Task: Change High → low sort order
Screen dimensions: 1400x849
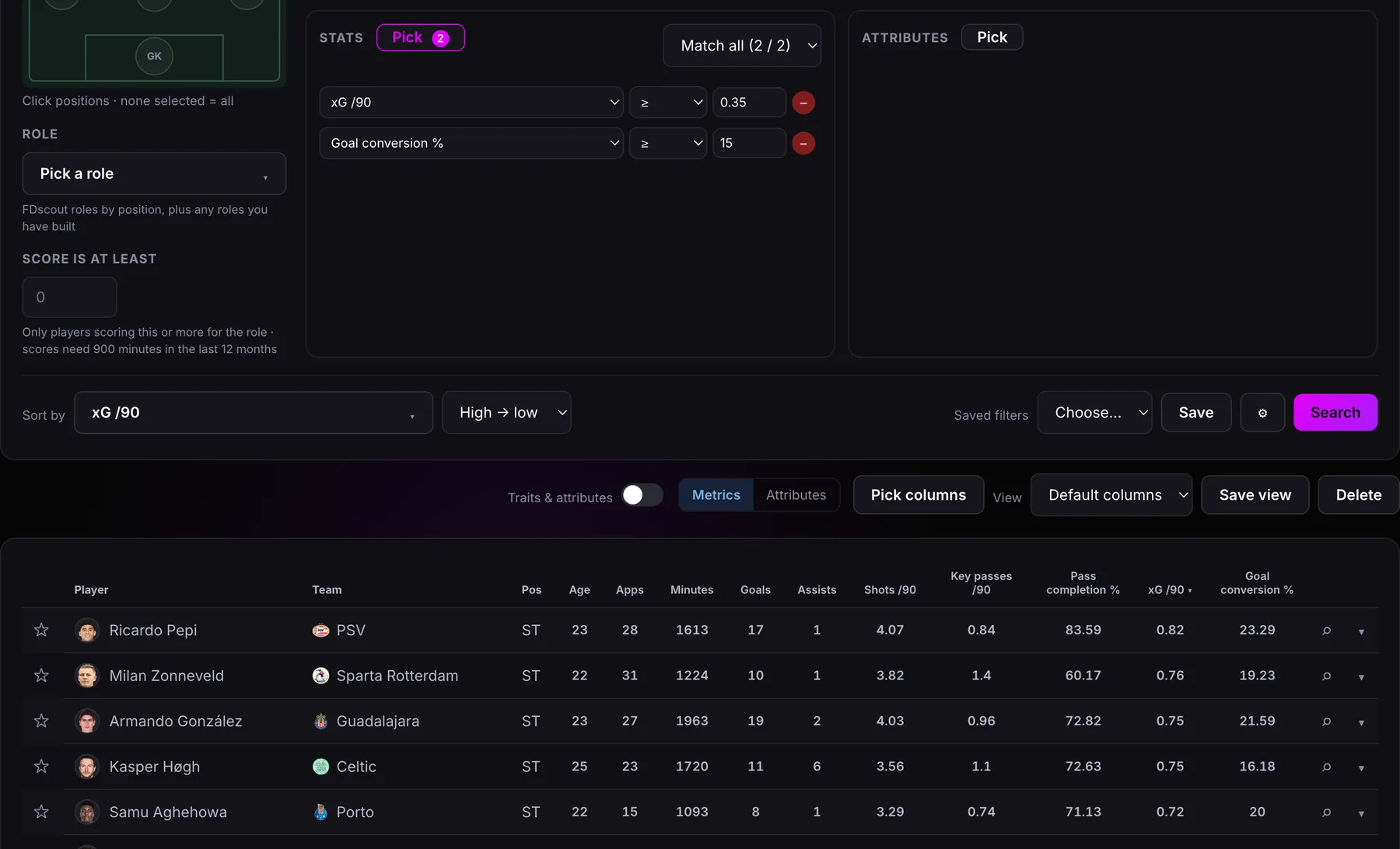Action: (506, 412)
